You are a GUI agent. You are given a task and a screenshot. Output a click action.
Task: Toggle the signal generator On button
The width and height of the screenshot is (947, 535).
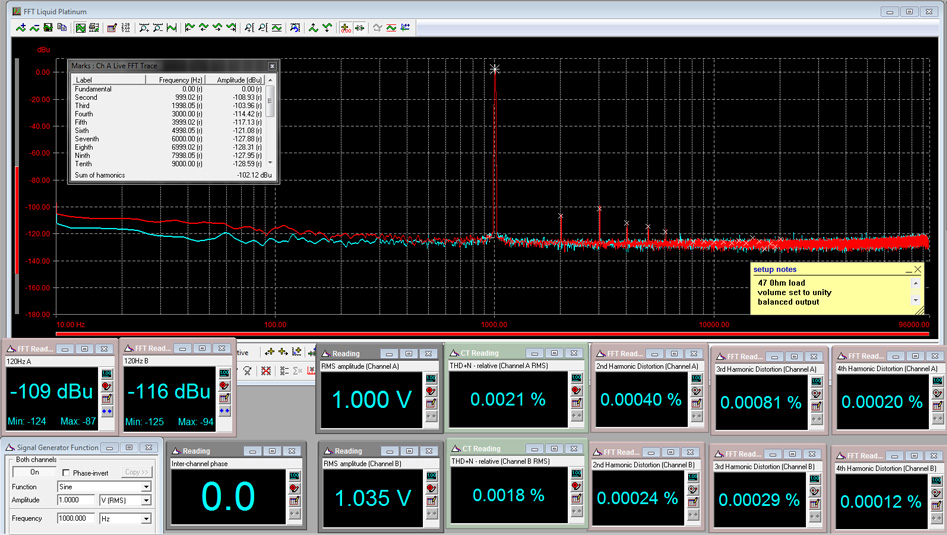click(34, 472)
